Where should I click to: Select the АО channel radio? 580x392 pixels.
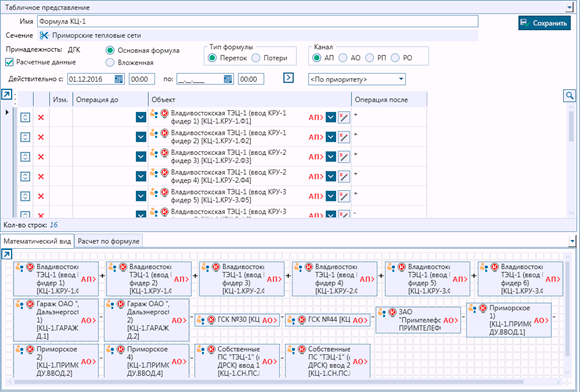click(343, 58)
